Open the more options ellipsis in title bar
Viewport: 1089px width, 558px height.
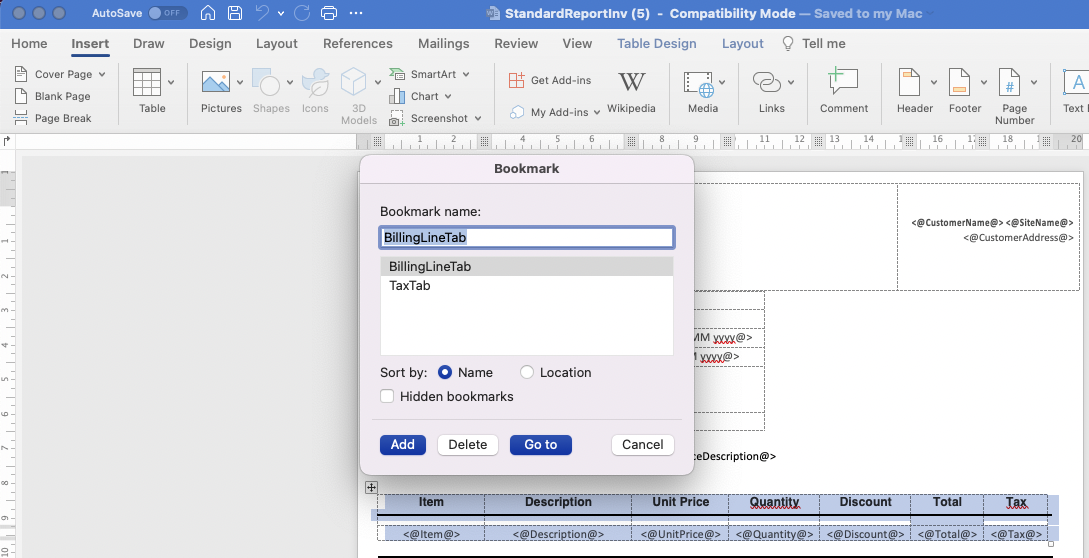pos(356,13)
